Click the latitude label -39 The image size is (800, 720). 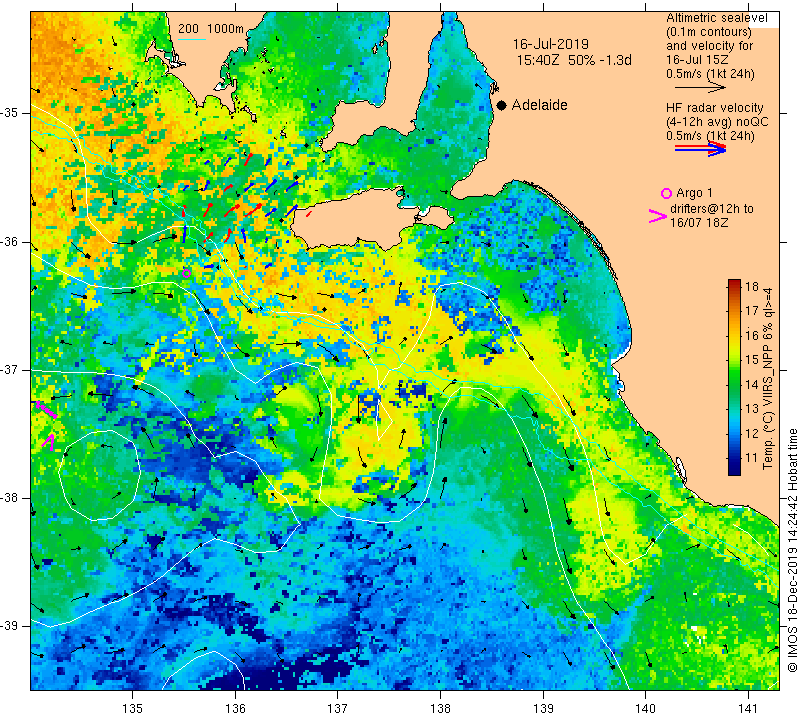click(x=10, y=626)
